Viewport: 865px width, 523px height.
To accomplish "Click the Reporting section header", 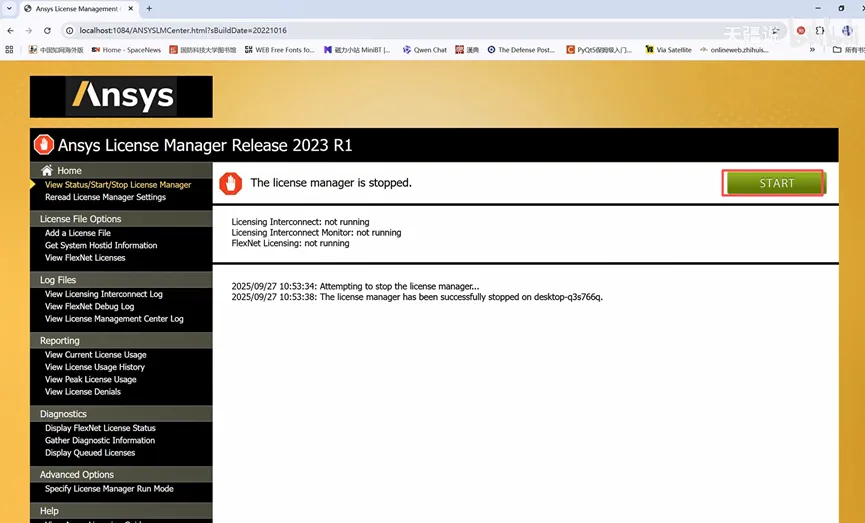I will click(121, 340).
